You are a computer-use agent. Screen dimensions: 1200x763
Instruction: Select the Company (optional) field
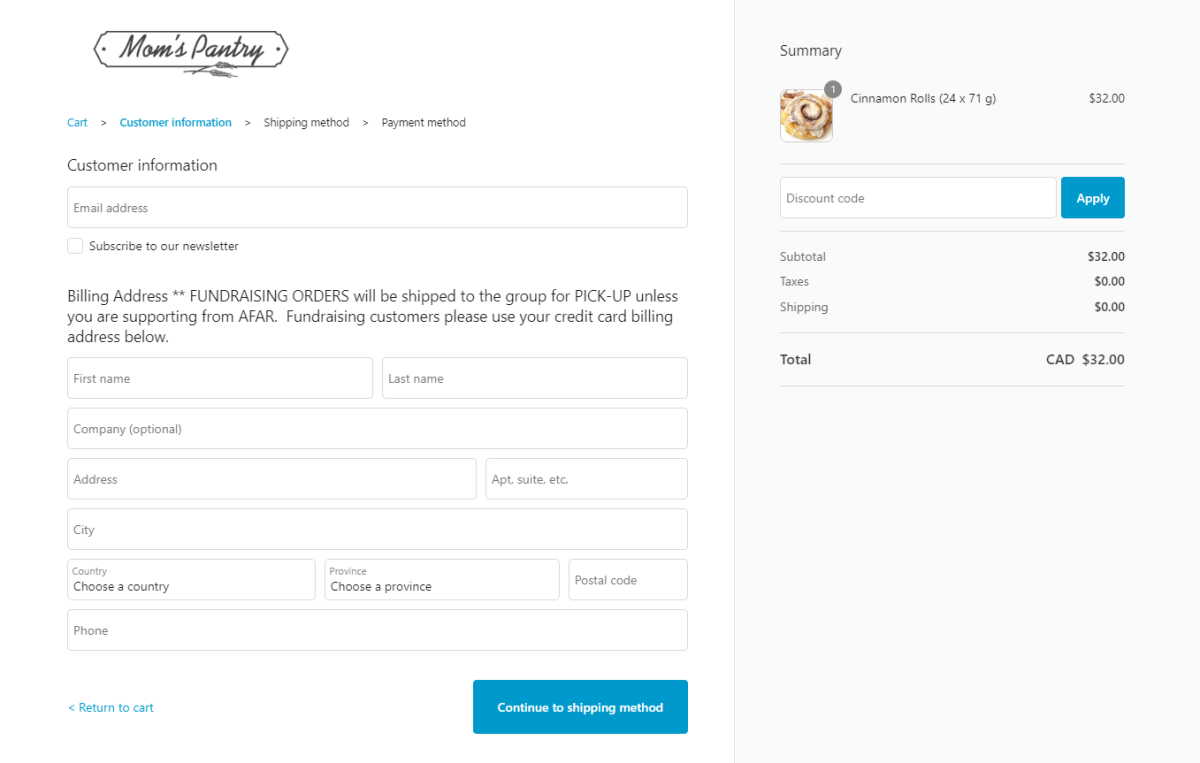point(377,429)
